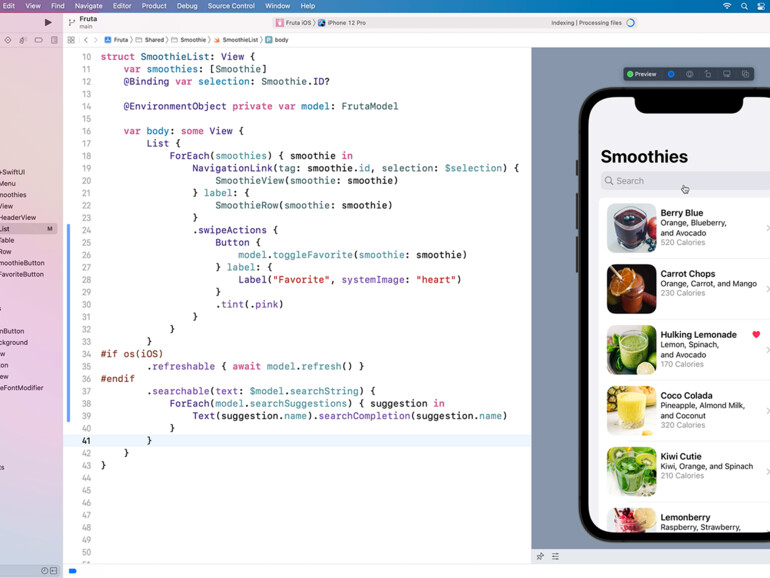
Task: Choose the iPhone 12 Pro run destination
Action: (x=342, y=23)
